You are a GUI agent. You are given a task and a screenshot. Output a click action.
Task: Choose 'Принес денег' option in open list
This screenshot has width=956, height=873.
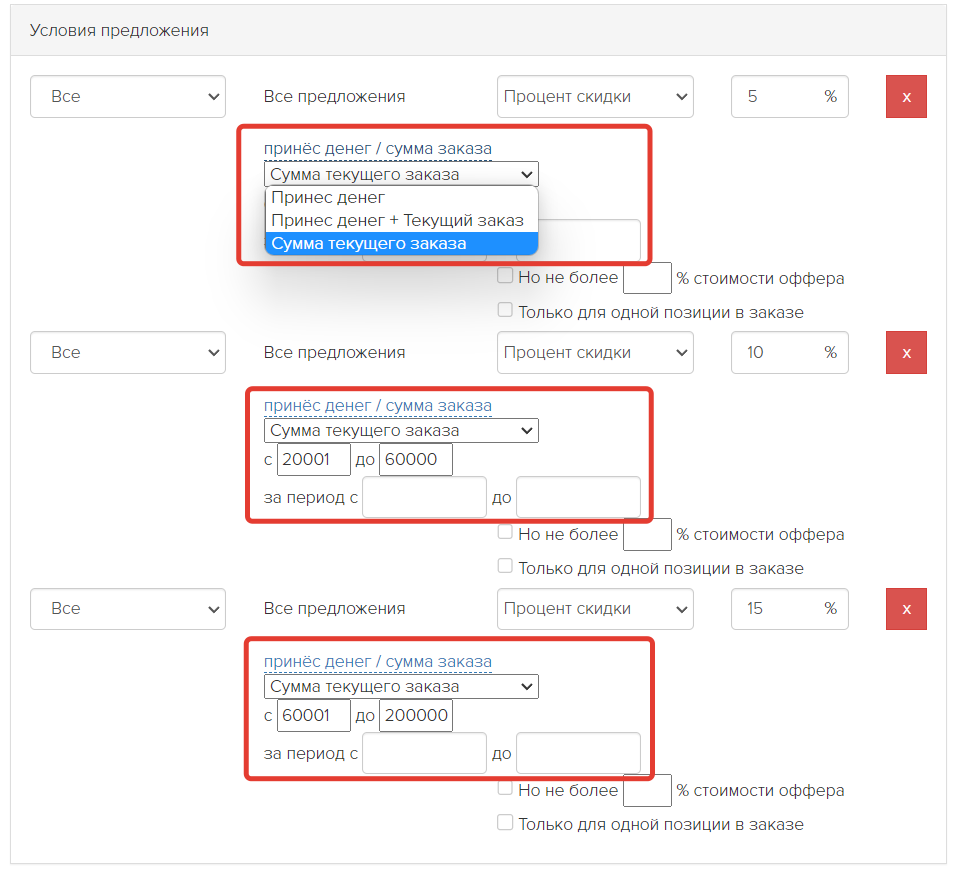point(401,198)
